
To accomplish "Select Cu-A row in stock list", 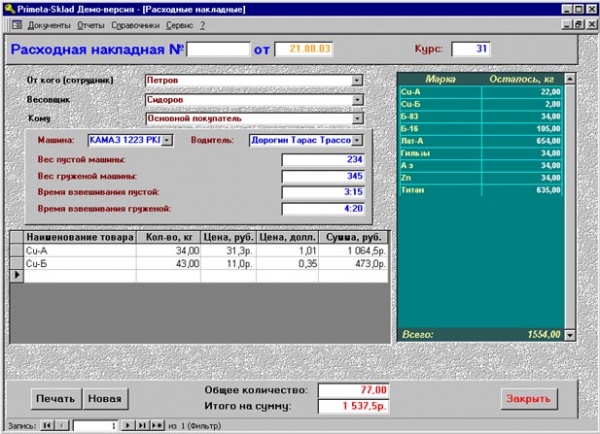I will click(480, 92).
